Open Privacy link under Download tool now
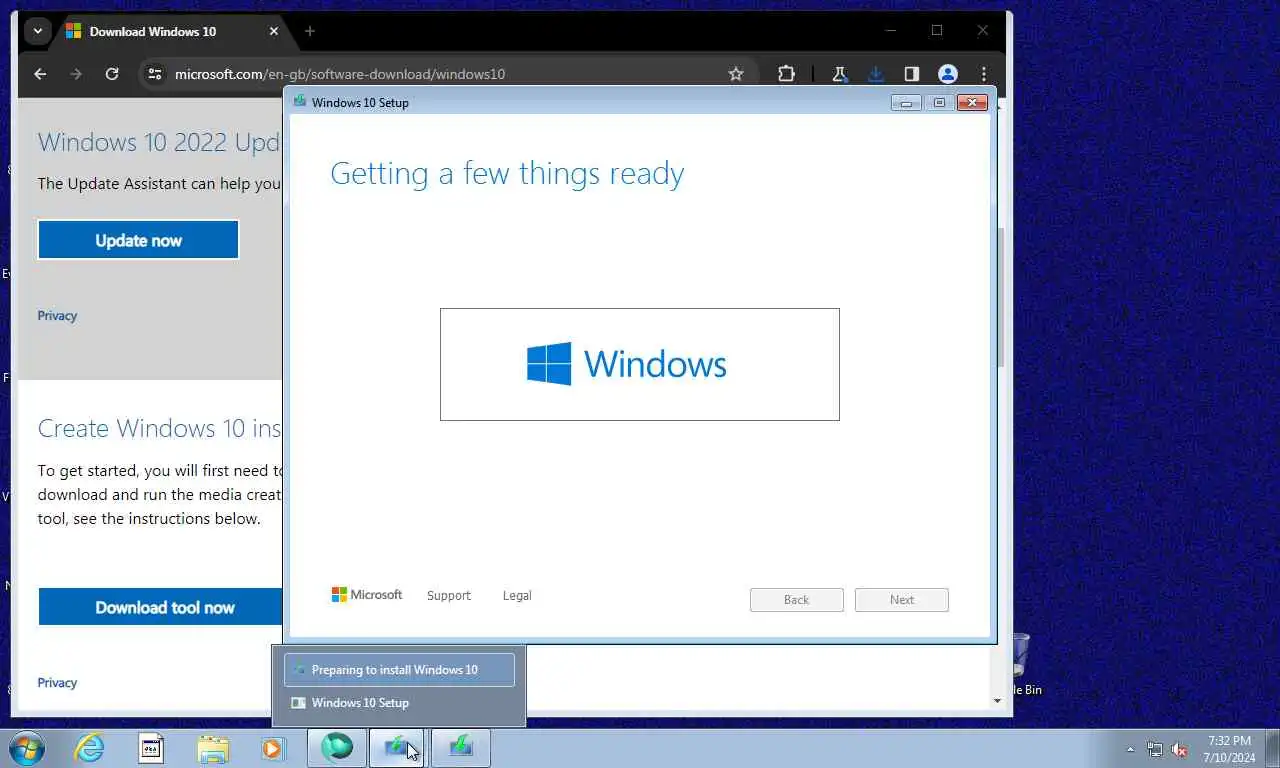This screenshot has height=768, width=1280. point(57,682)
